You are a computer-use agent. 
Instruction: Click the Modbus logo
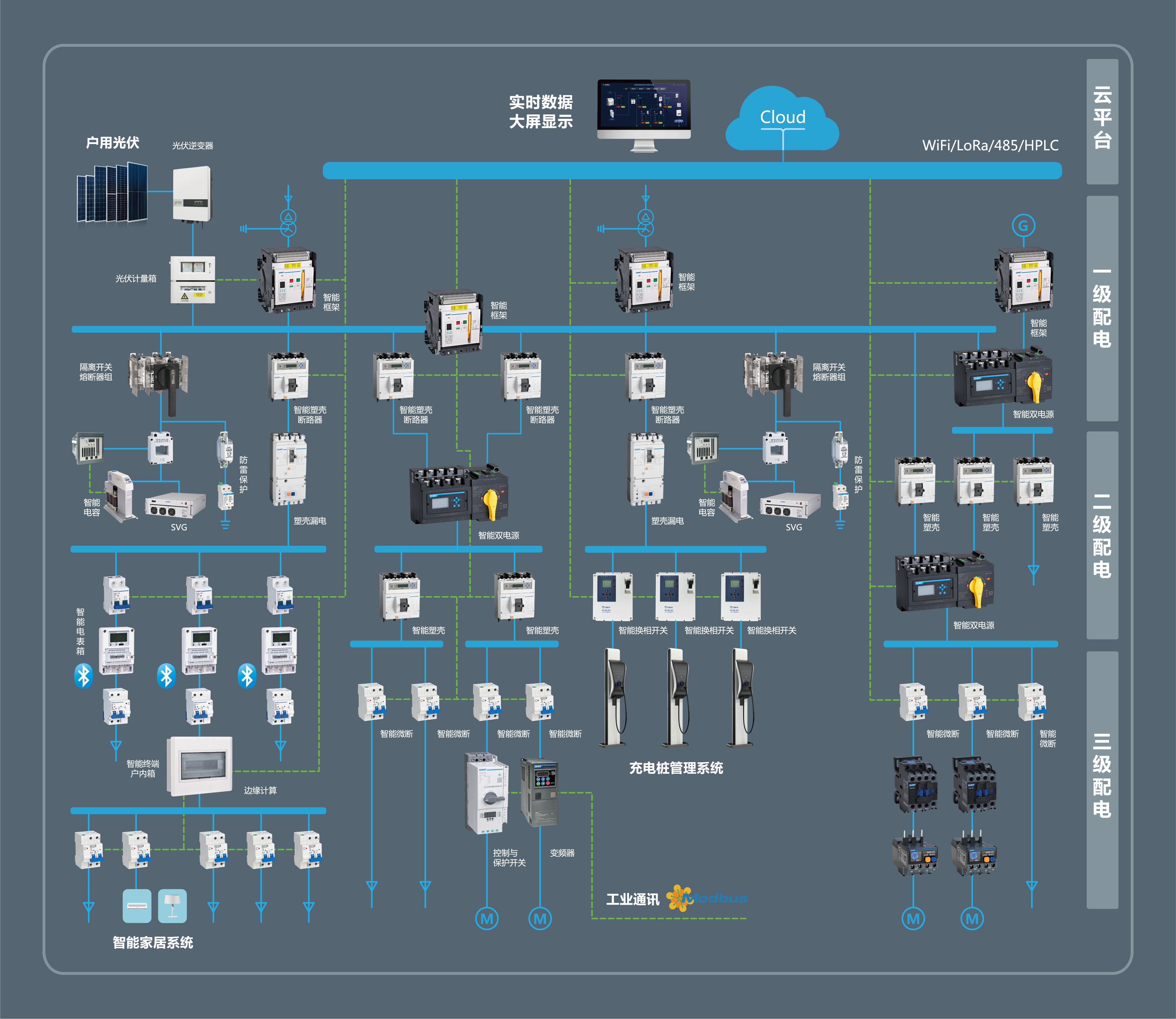pos(706,898)
